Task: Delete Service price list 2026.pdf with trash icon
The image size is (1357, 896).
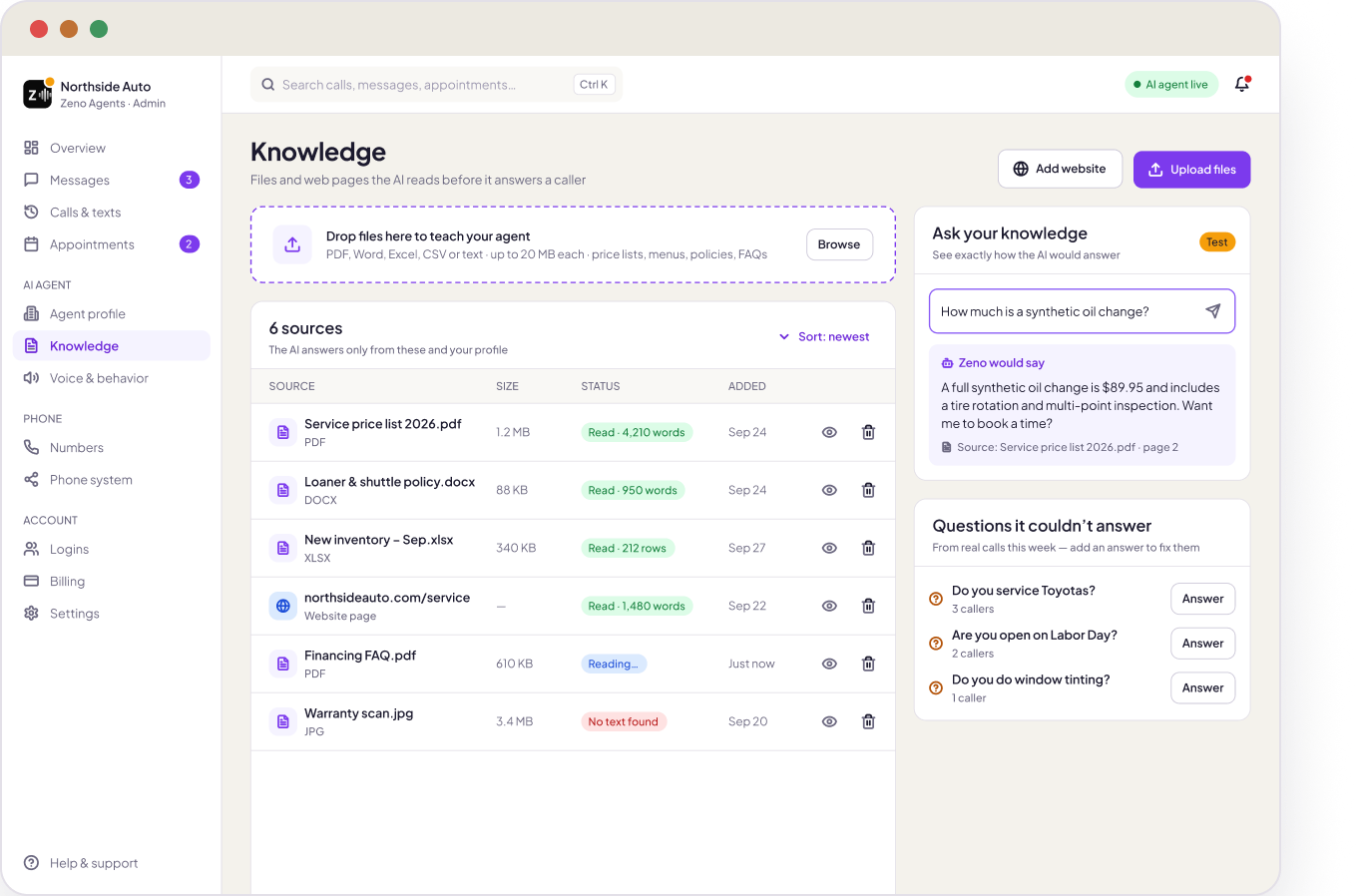Action: 868,432
